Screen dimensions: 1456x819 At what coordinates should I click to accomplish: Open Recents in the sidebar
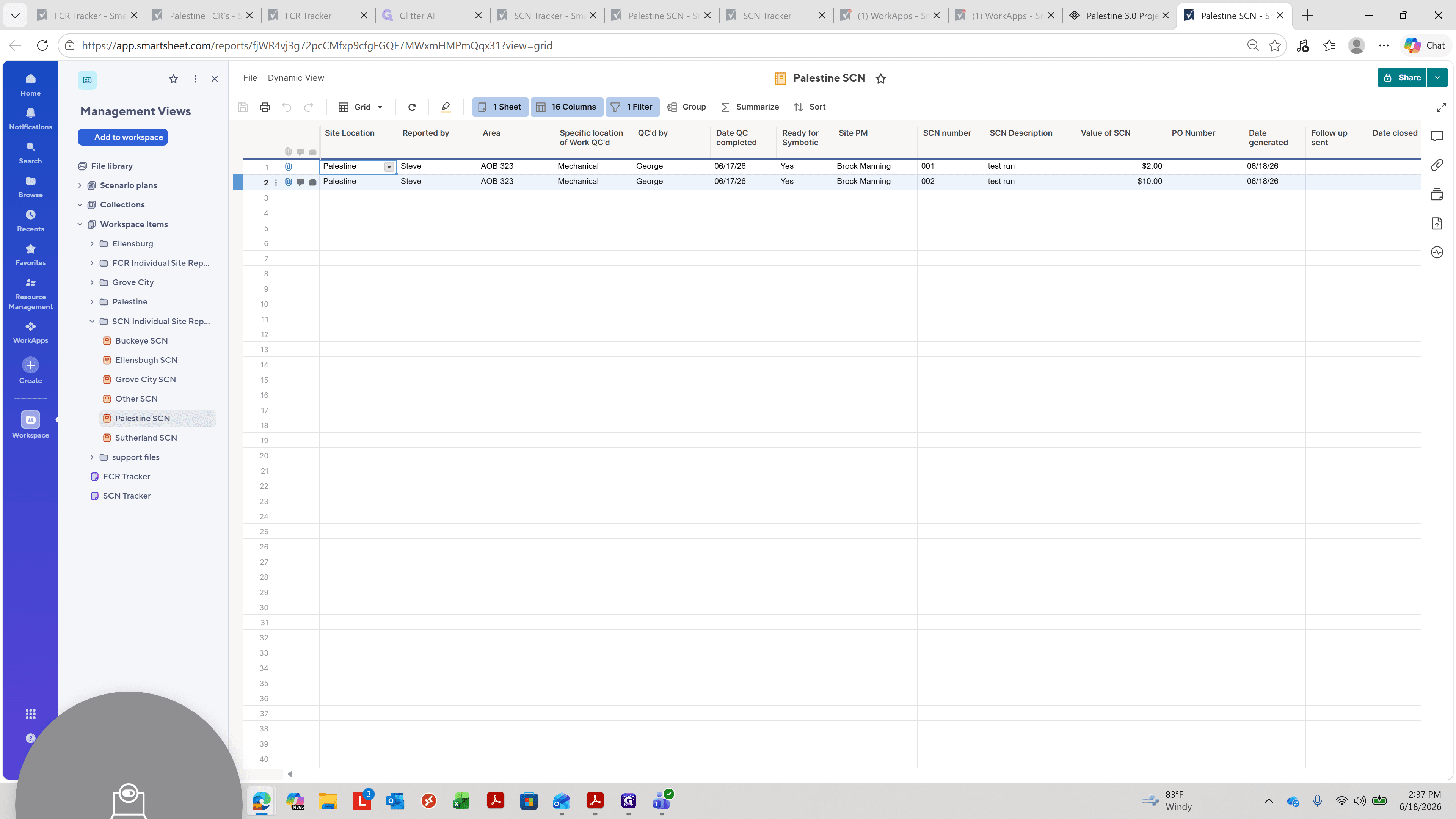pos(30,220)
